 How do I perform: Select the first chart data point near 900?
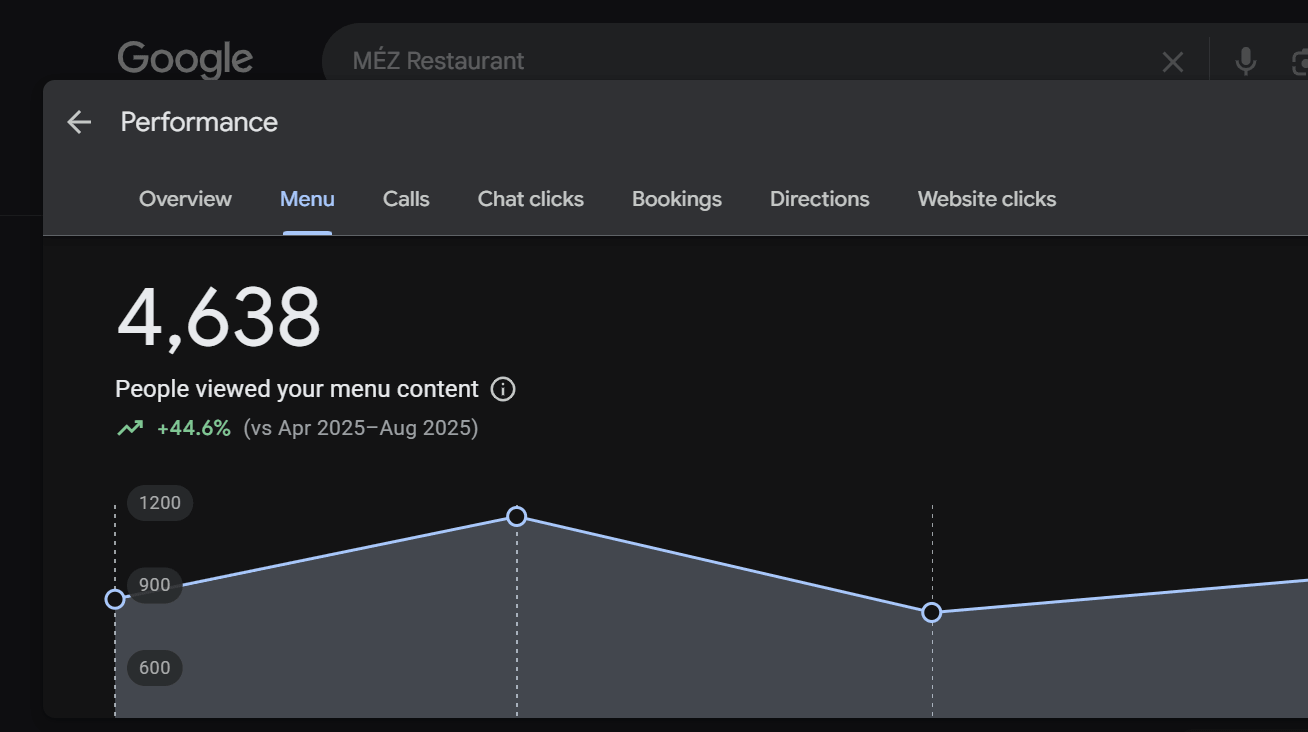[115, 599]
